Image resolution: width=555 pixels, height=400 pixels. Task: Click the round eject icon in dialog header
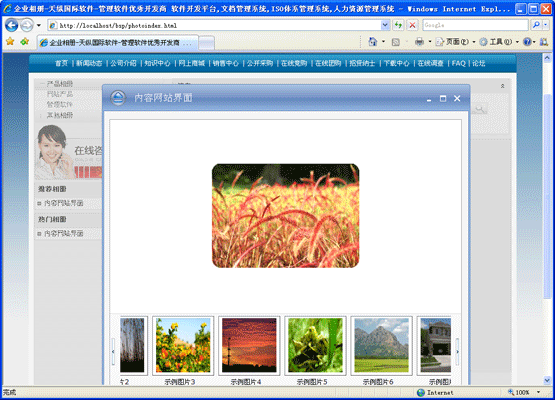[x=118, y=98]
